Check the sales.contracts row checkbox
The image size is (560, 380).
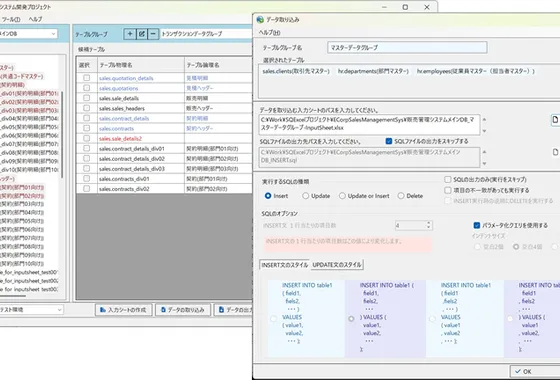click(86, 128)
